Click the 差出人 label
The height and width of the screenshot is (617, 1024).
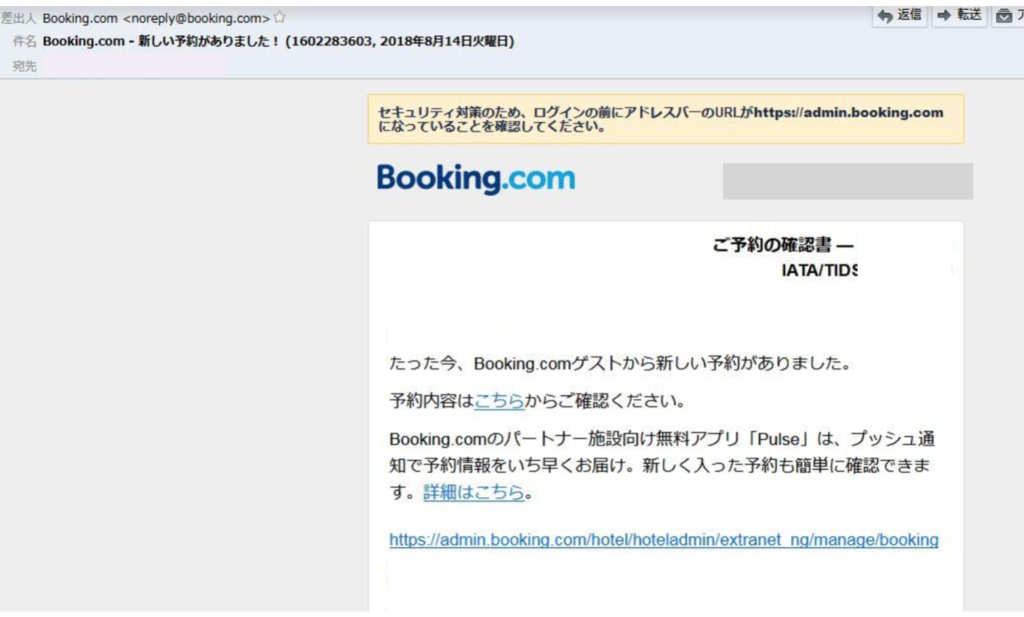tap(19, 18)
